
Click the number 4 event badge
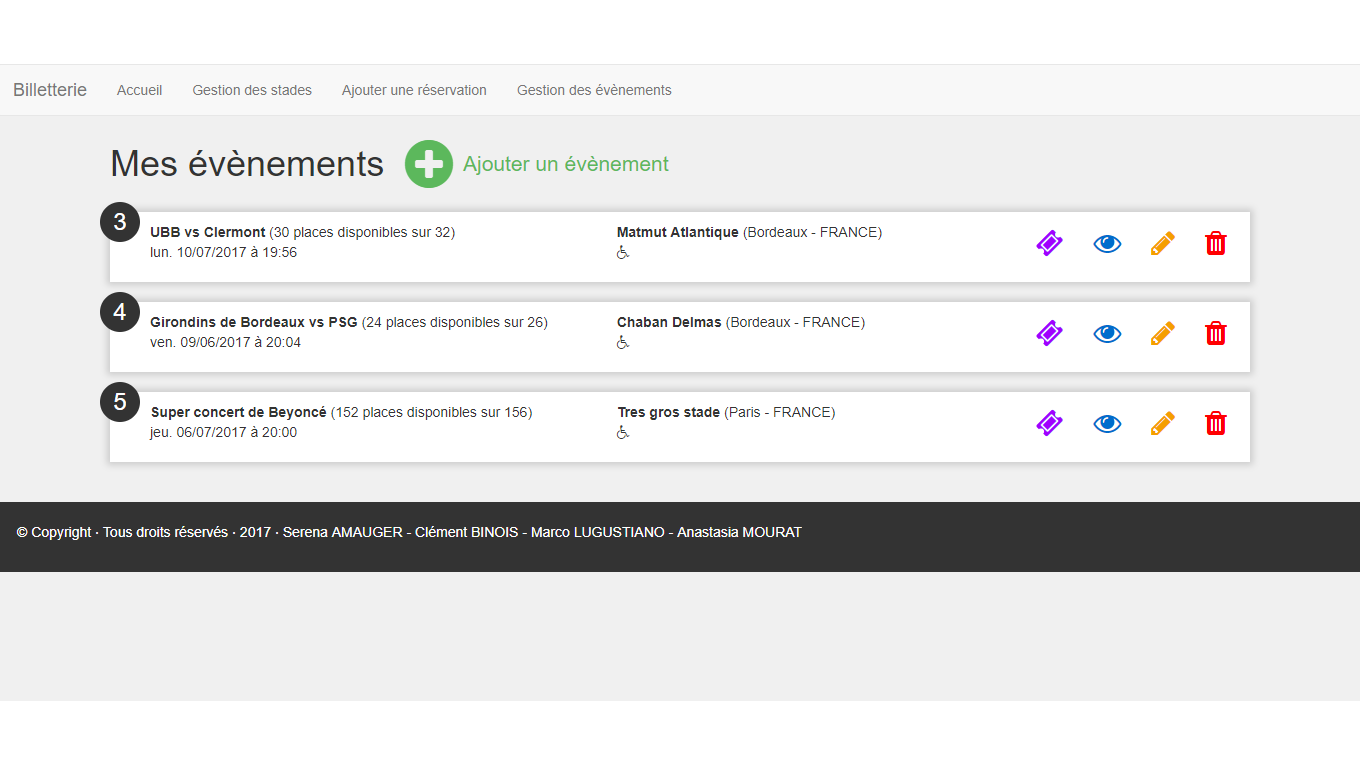tap(120, 312)
